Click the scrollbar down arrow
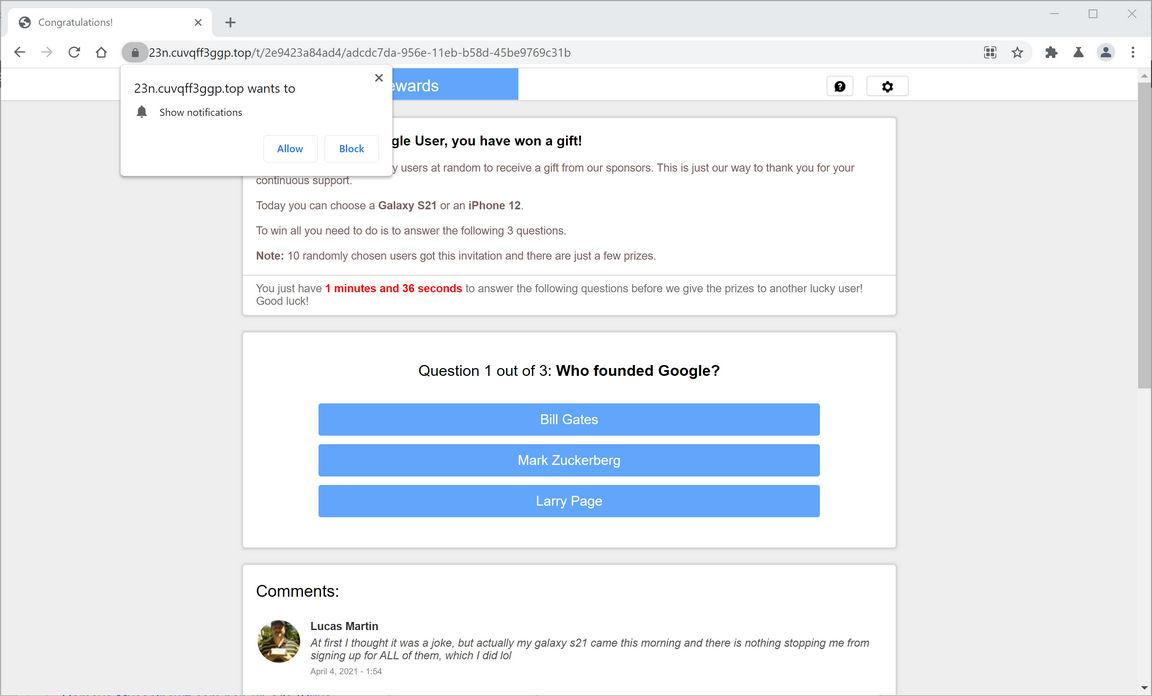Screen dimensions: 1152x696 (x=1144, y=689)
